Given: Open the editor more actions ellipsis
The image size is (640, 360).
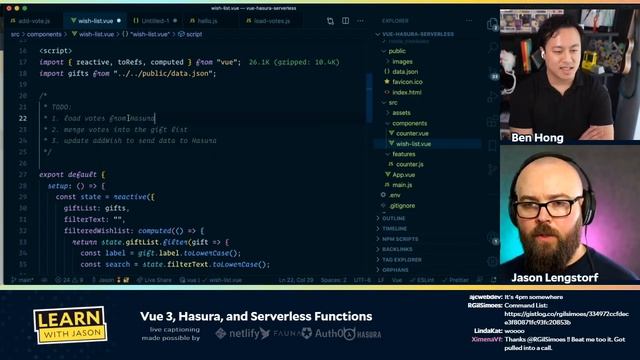Looking at the screenshot, I should click(x=360, y=21).
